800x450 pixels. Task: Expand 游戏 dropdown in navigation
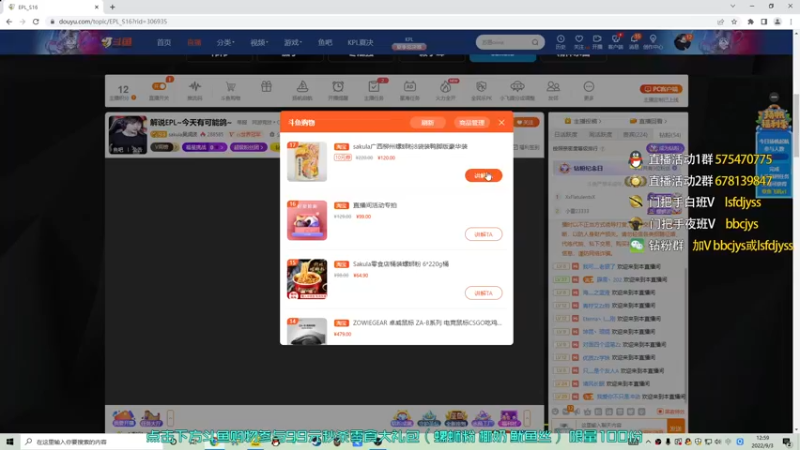click(x=293, y=42)
